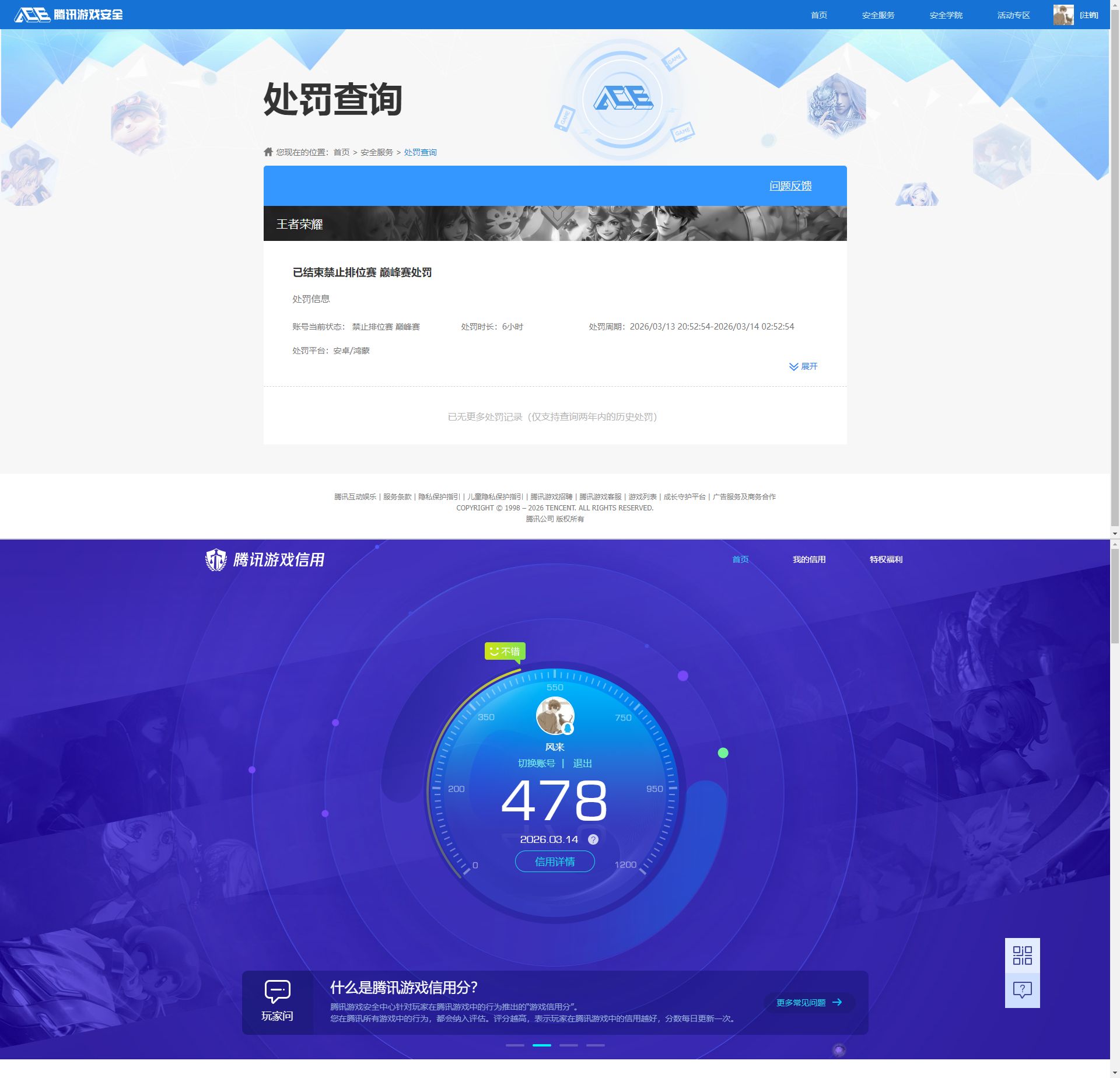Screen dimensions: 1120x1078
Task: Click the 信用详情 button below the score
Action: pyautogui.click(x=554, y=862)
